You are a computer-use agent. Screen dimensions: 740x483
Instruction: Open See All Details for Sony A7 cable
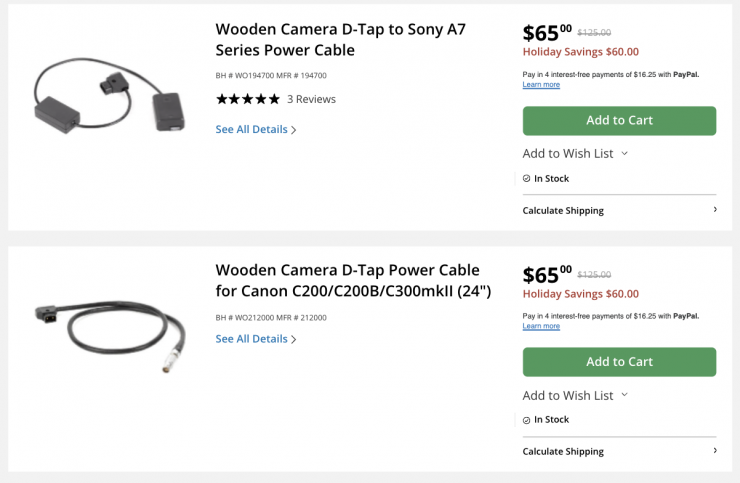[251, 129]
